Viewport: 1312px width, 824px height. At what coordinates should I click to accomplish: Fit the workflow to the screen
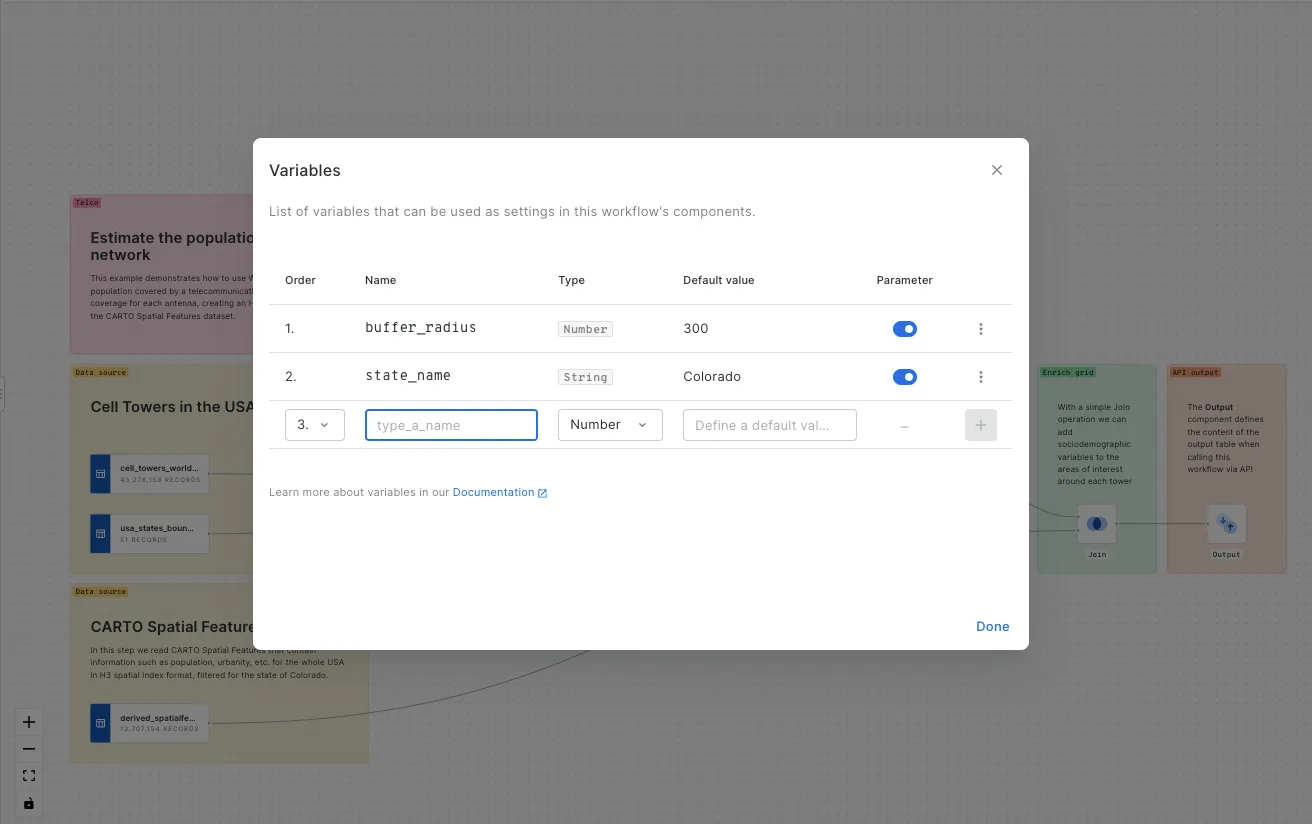pyautogui.click(x=28, y=775)
